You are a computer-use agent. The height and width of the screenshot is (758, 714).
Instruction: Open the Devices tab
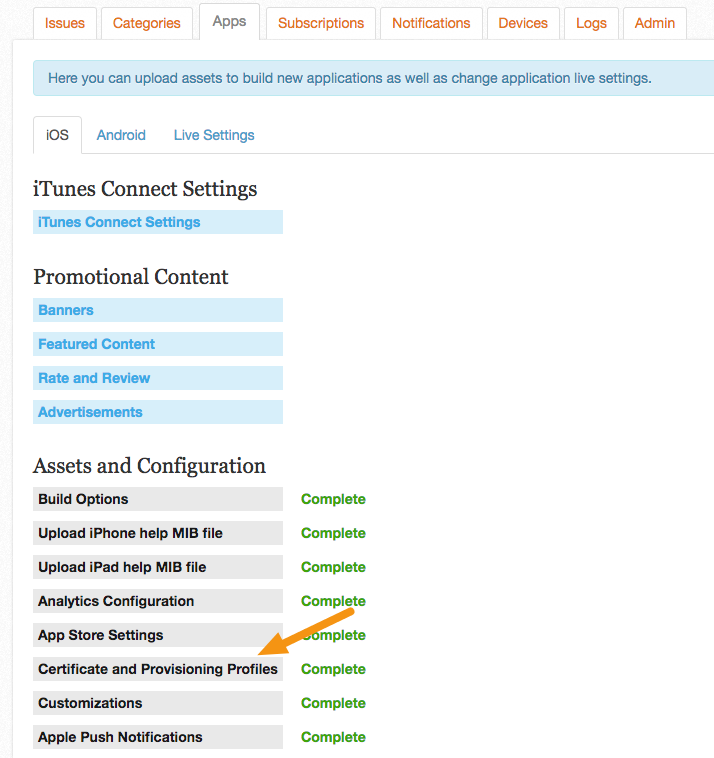(x=523, y=23)
